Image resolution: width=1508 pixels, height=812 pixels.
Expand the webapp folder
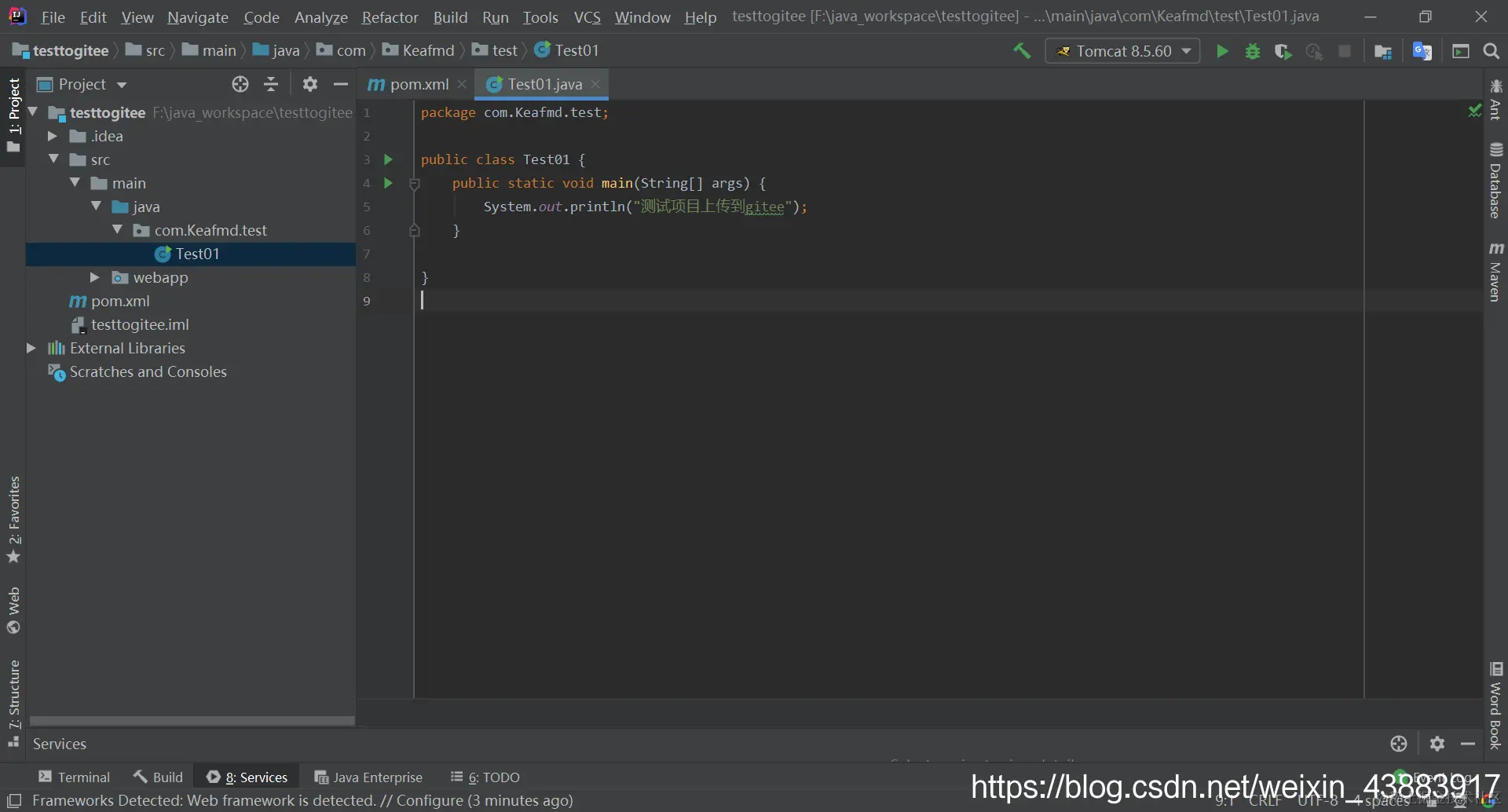point(95,277)
